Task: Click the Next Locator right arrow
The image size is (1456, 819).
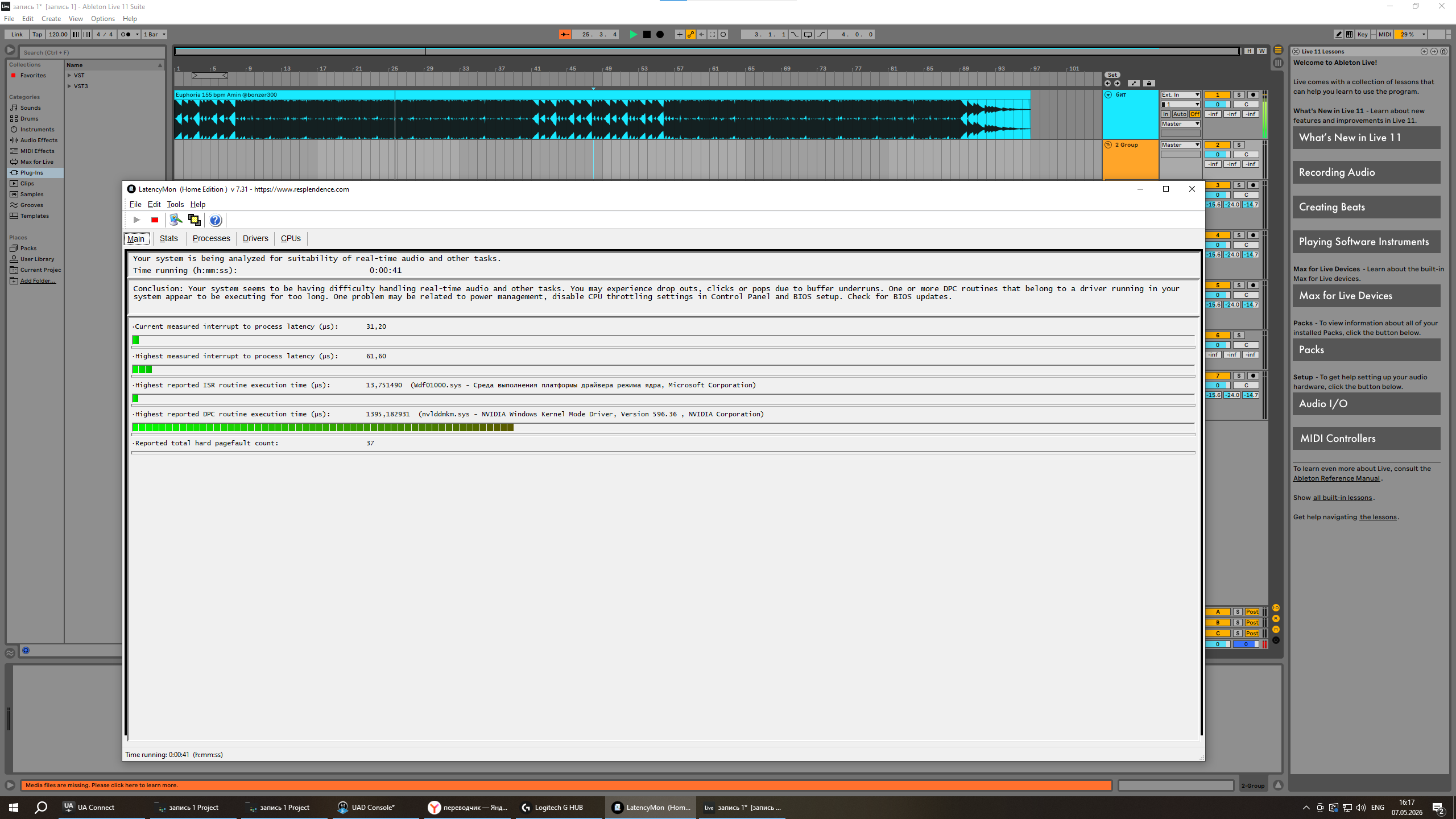Action: pos(1118,84)
